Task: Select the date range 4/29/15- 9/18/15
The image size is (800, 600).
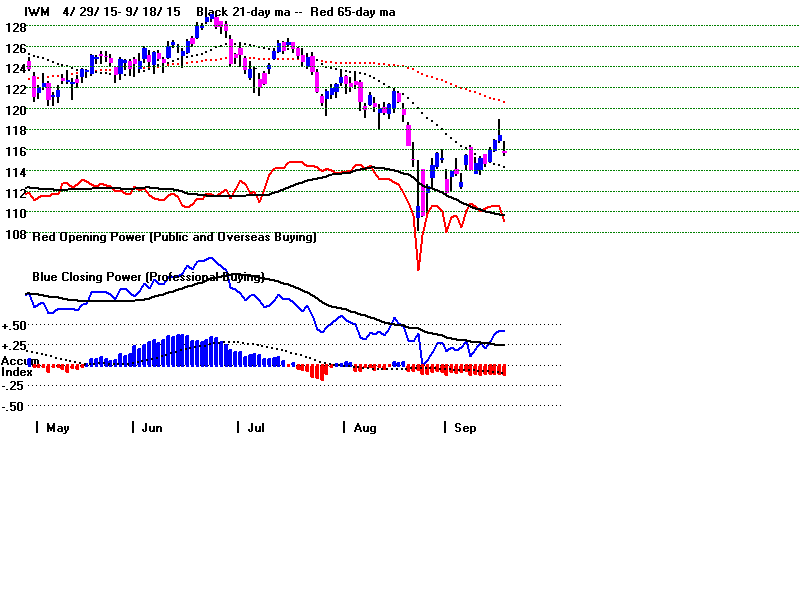Action: click(121, 12)
